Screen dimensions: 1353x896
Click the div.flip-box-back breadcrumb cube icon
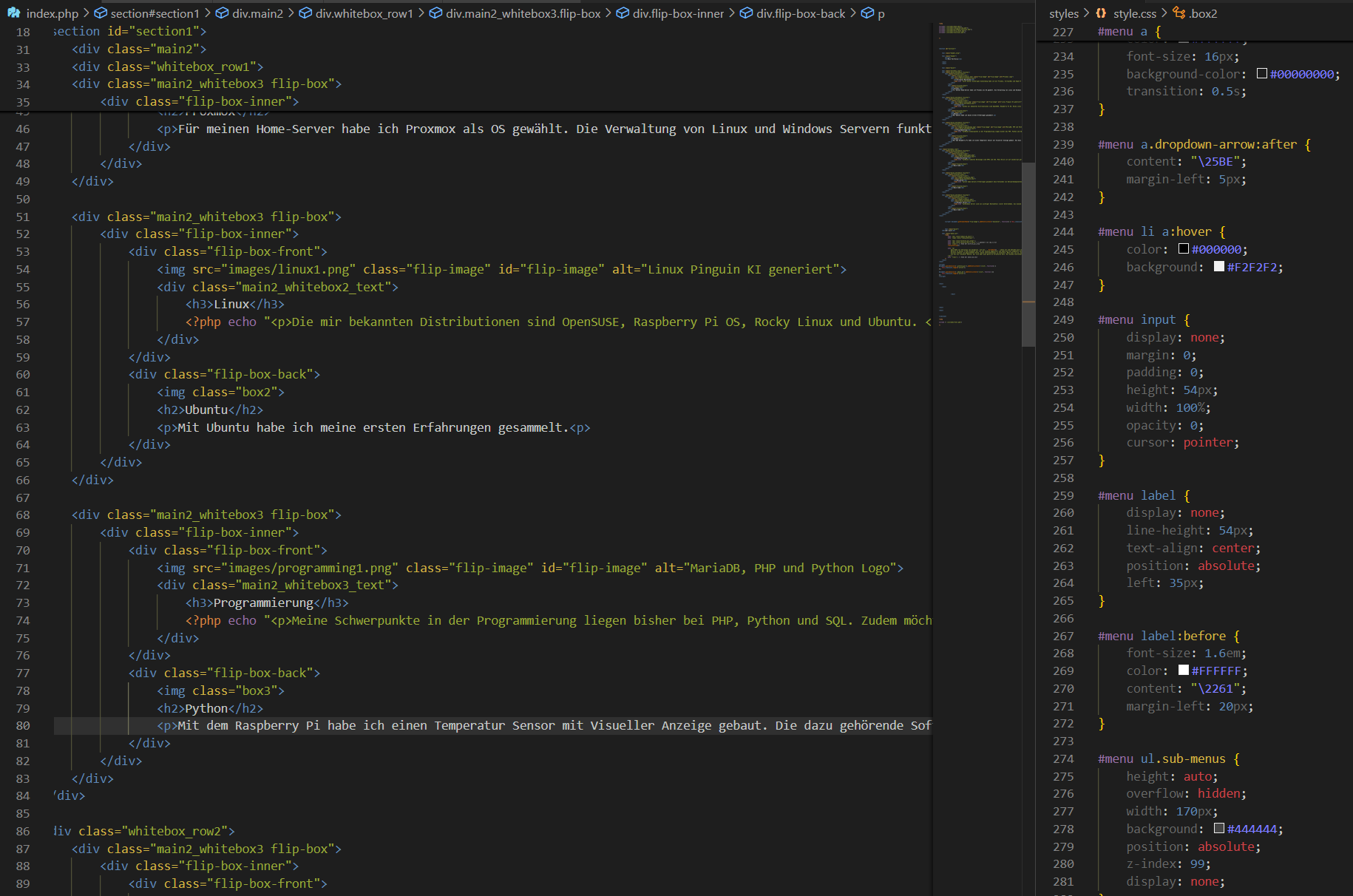tap(747, 13)
